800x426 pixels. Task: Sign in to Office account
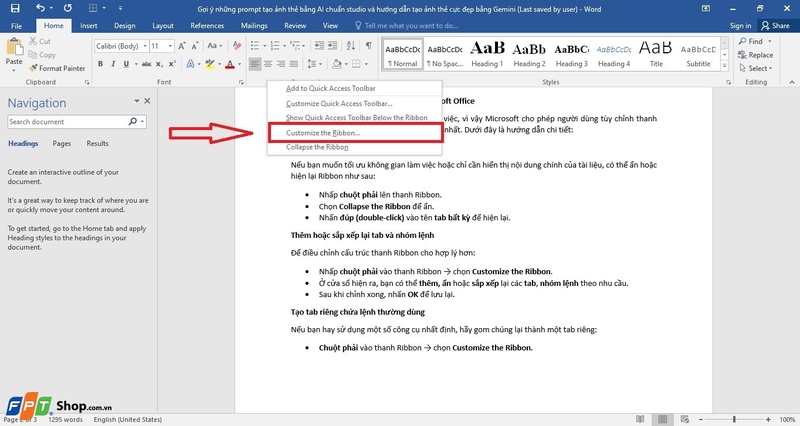click(740, 26)
